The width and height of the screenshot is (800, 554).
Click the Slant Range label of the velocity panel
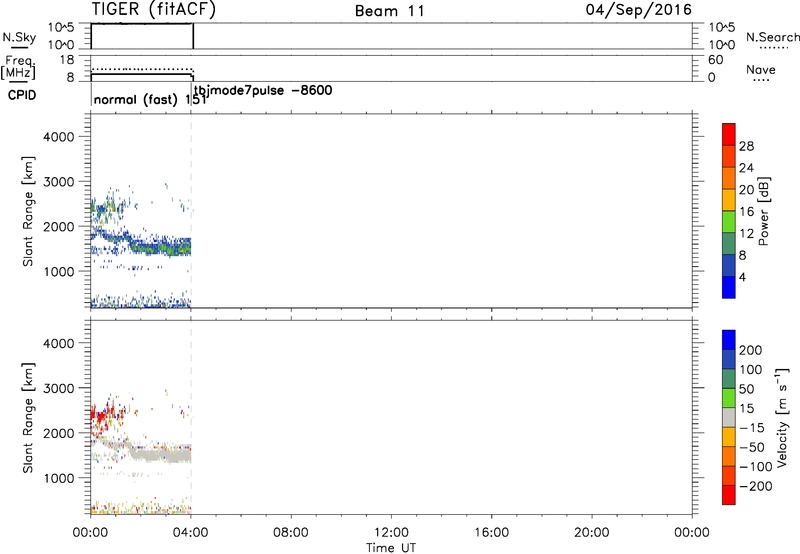pos(28,418)
